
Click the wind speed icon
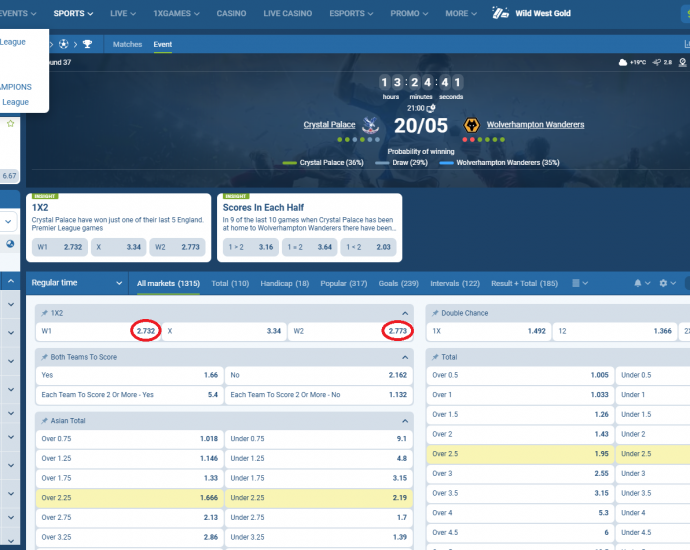657,62
